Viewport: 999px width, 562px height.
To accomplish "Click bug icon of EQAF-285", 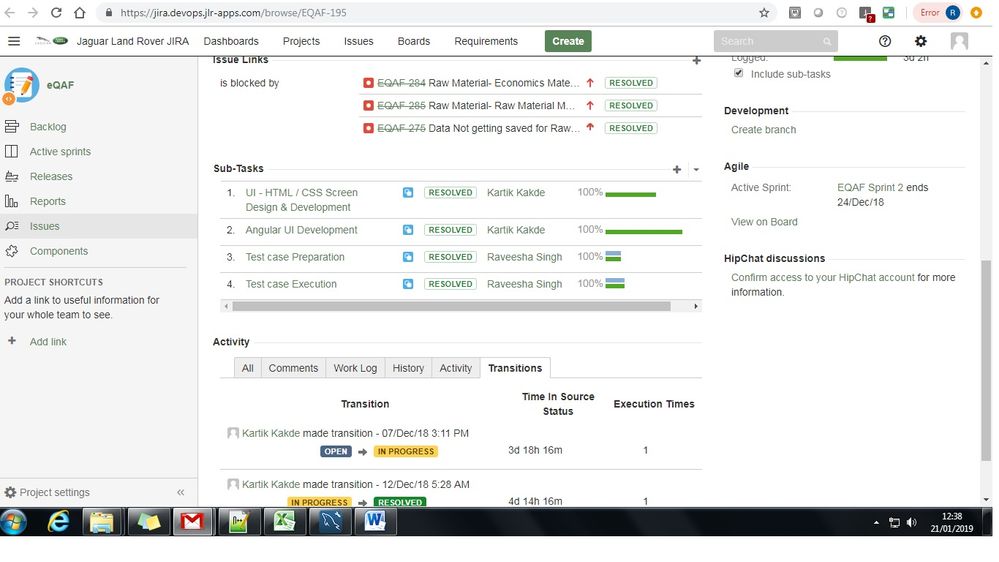I will [x=368, y=106].
